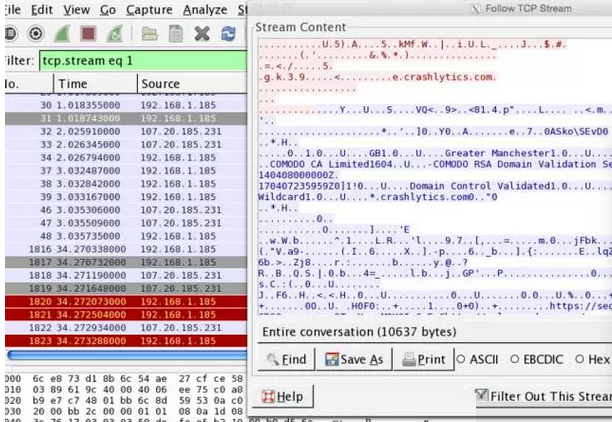
Task: Save the capture file with the document icon
Action: click(176, 34)
